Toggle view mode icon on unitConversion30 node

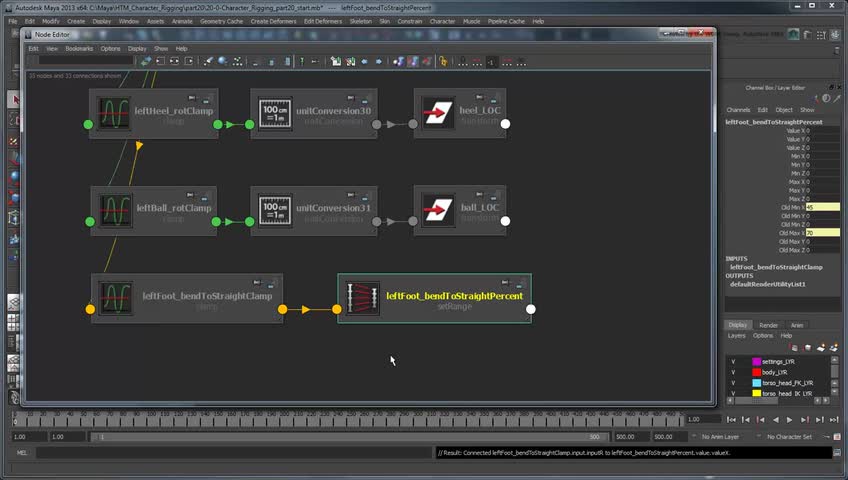(366, 99)
